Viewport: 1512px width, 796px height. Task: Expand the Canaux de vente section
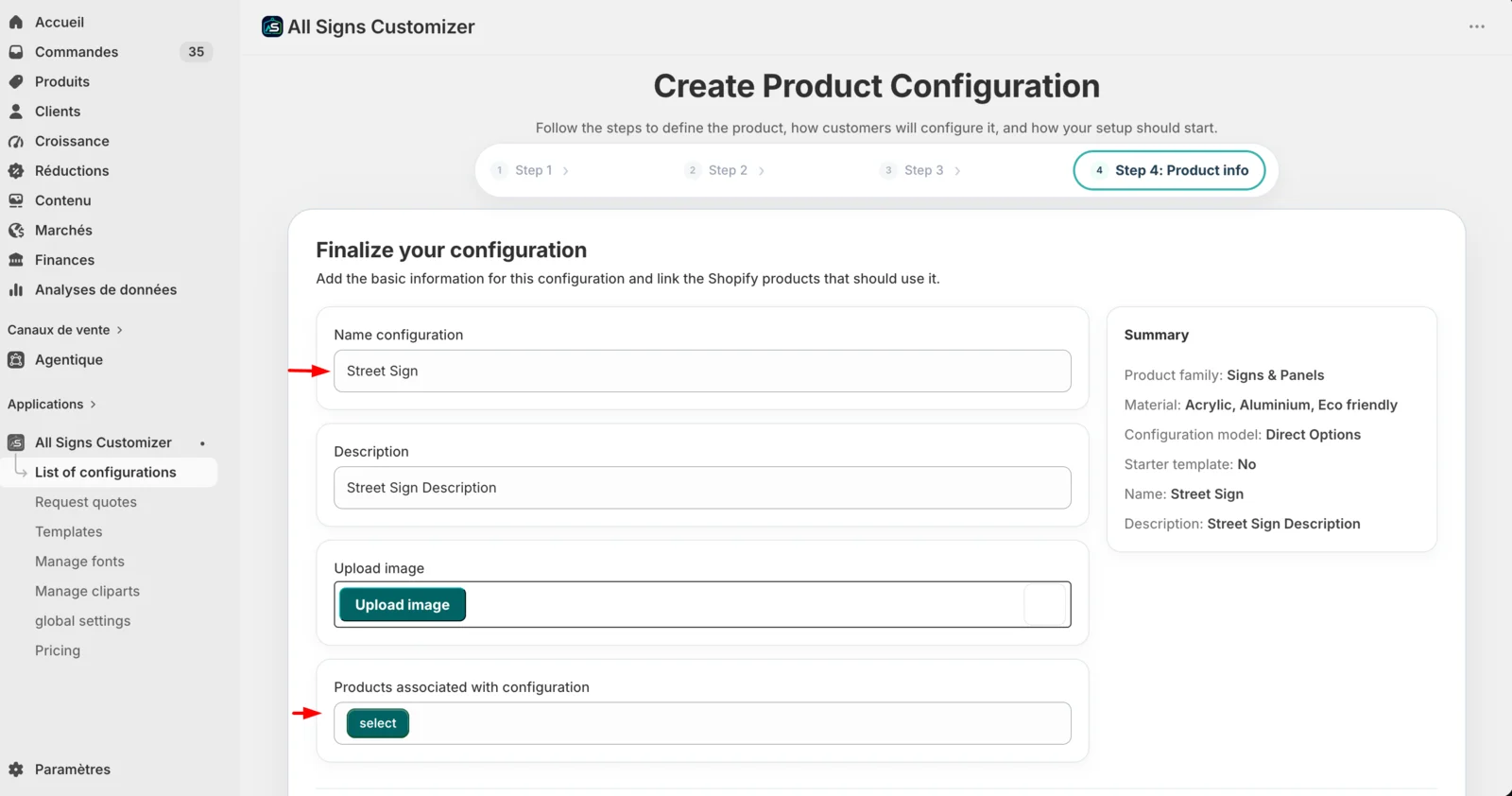(65, 330)
